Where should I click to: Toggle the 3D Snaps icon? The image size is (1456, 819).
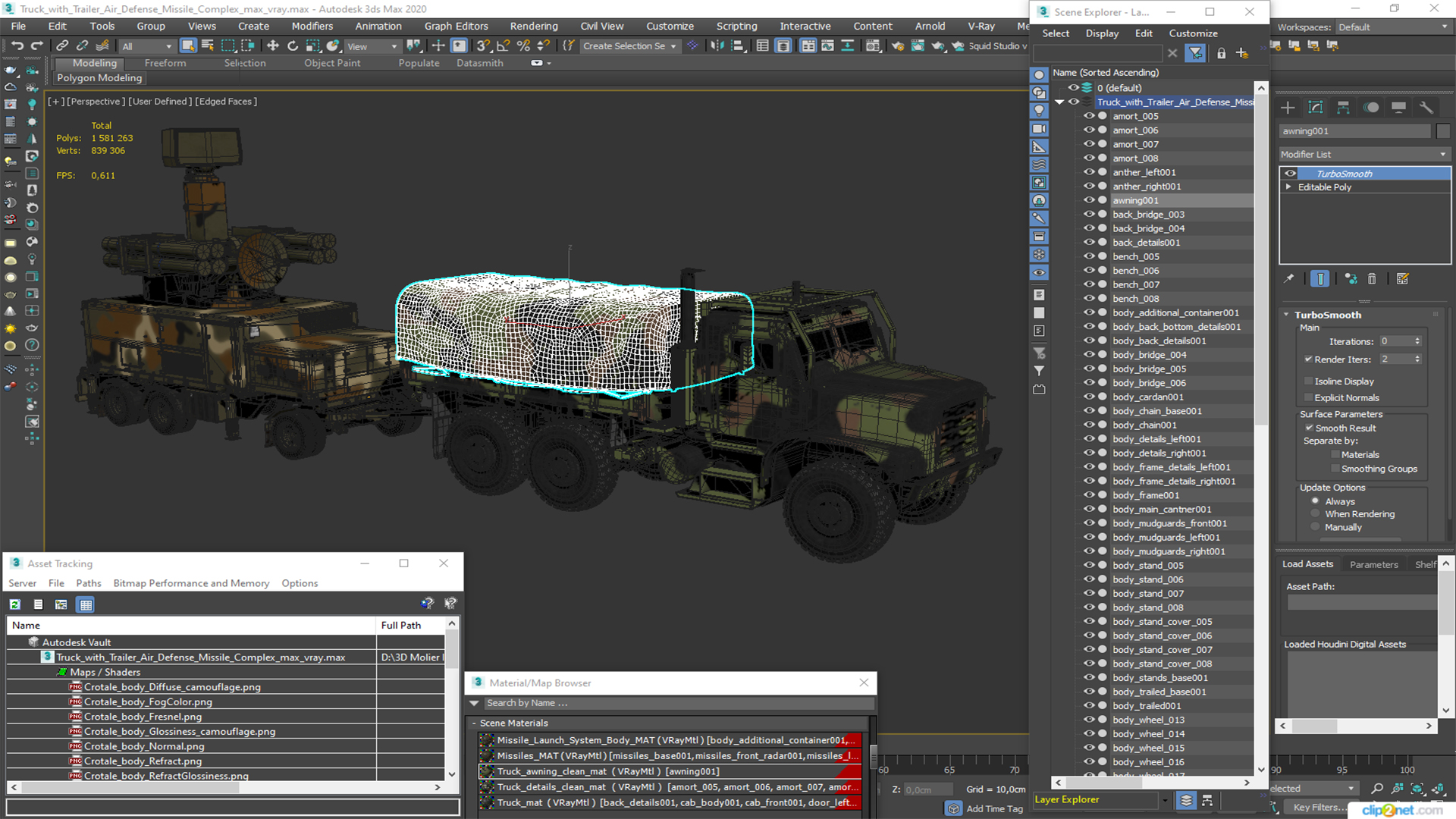(483, 46)
